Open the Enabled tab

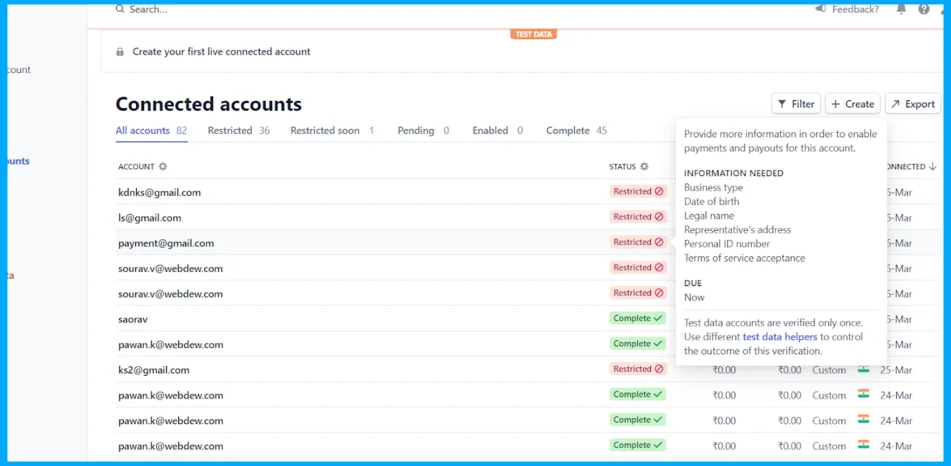(497, 130)
